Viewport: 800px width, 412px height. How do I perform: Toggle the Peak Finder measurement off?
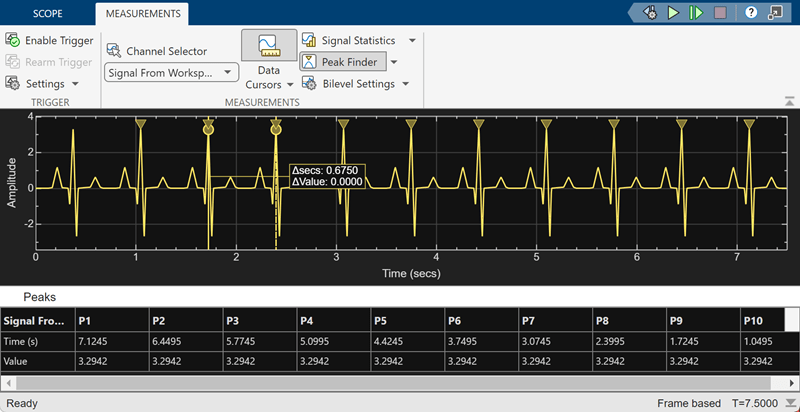pos(345,62)
